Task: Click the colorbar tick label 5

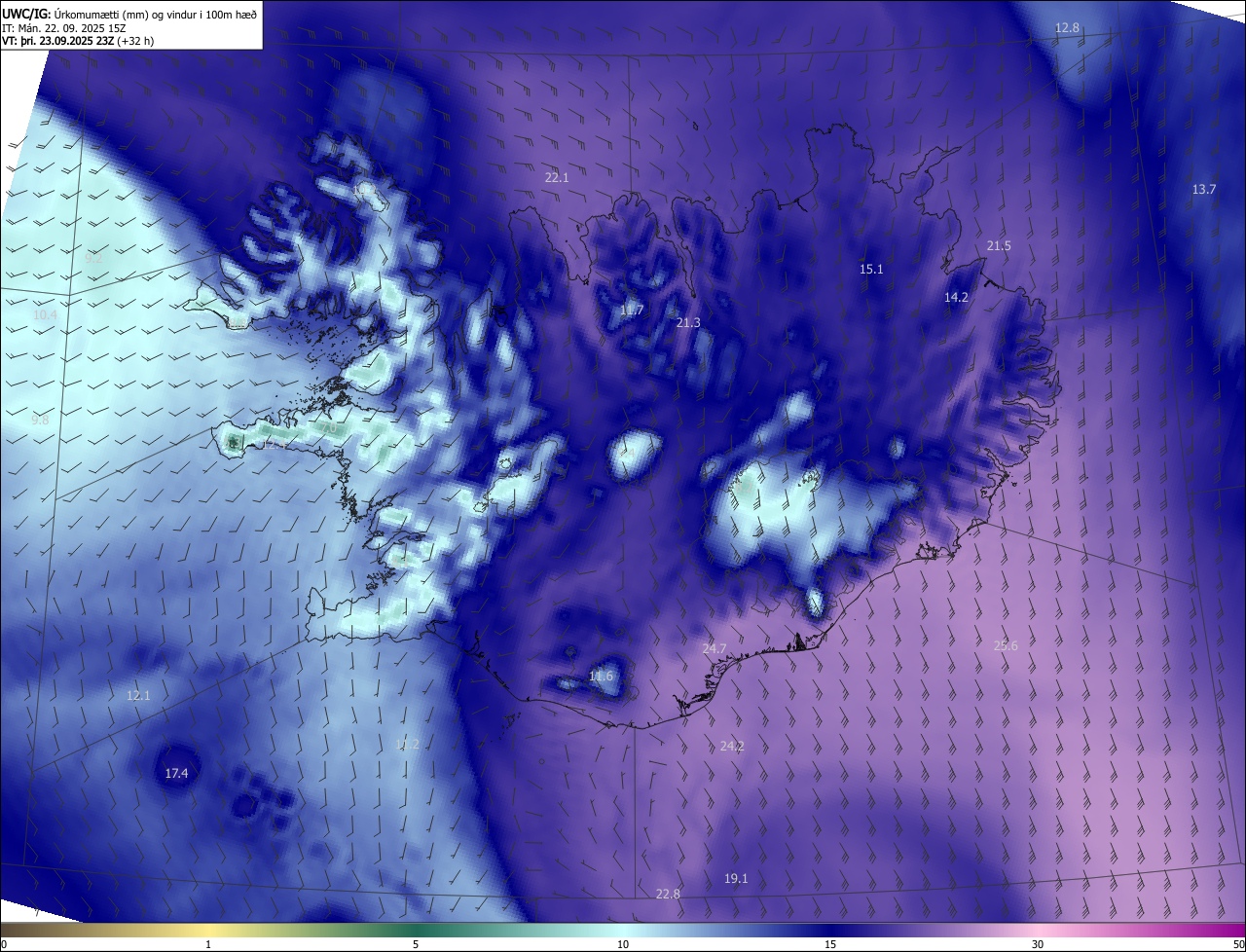Action: tap(416, 944)
